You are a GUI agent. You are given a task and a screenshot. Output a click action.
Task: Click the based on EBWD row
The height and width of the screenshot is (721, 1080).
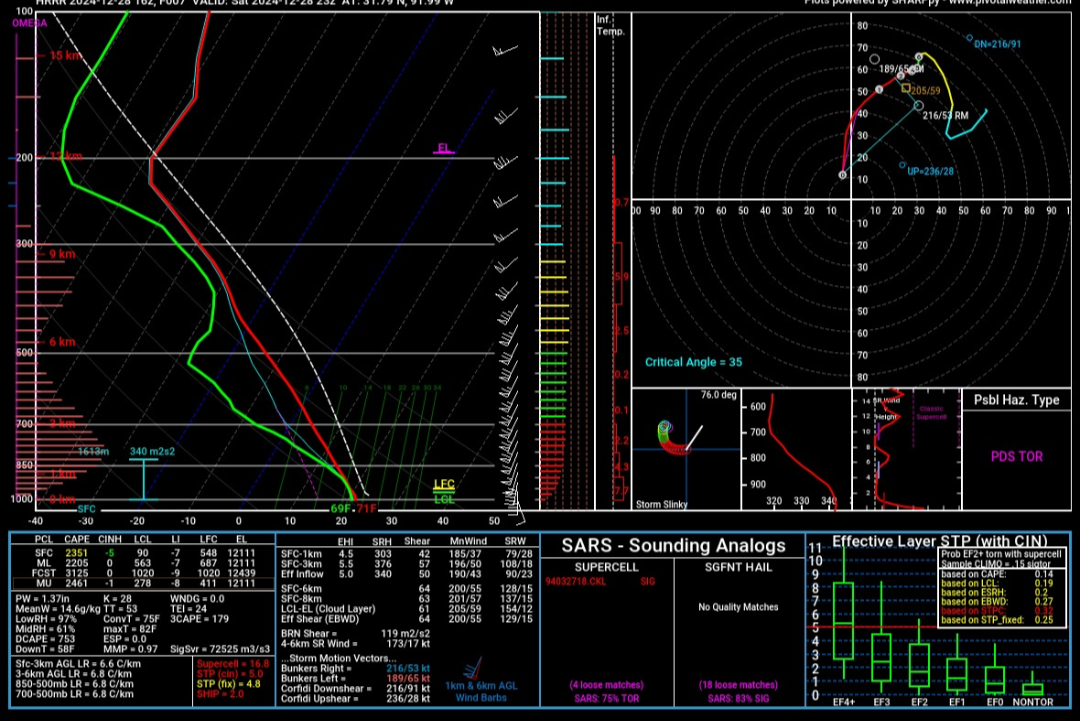point(997,601)
